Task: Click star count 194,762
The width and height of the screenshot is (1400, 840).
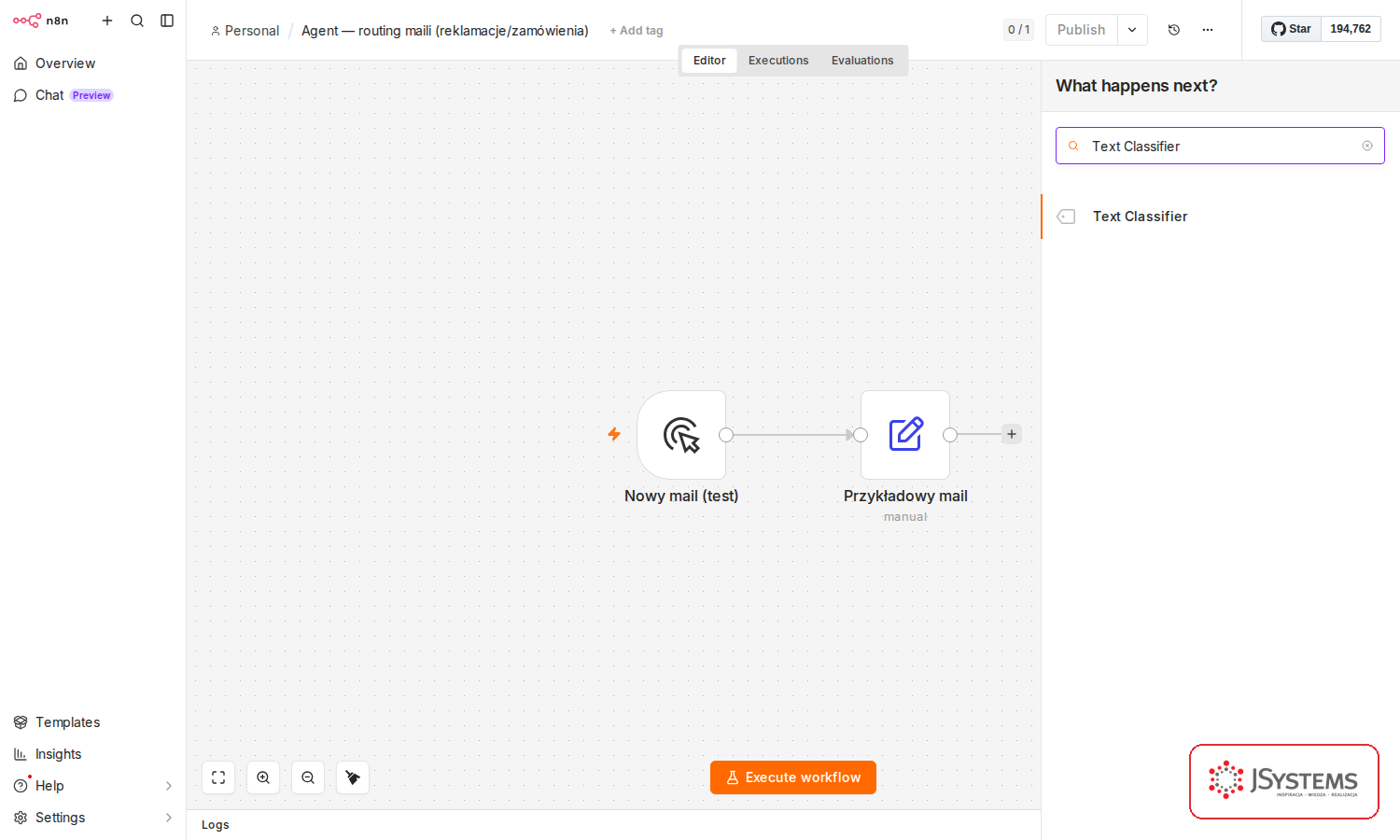Action: (1351, 29)
